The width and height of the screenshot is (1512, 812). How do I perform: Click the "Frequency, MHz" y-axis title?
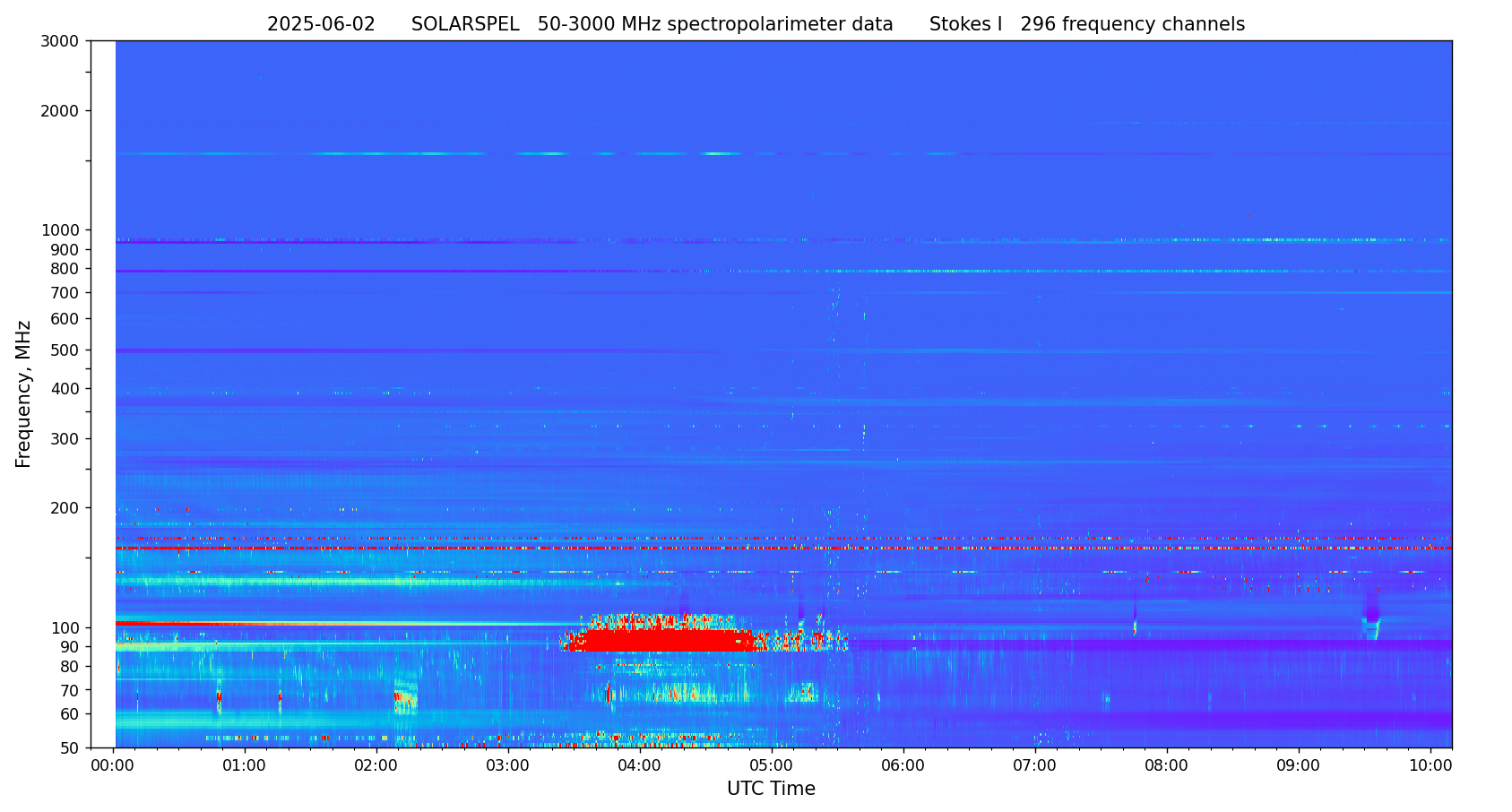(x=23, y=394)
